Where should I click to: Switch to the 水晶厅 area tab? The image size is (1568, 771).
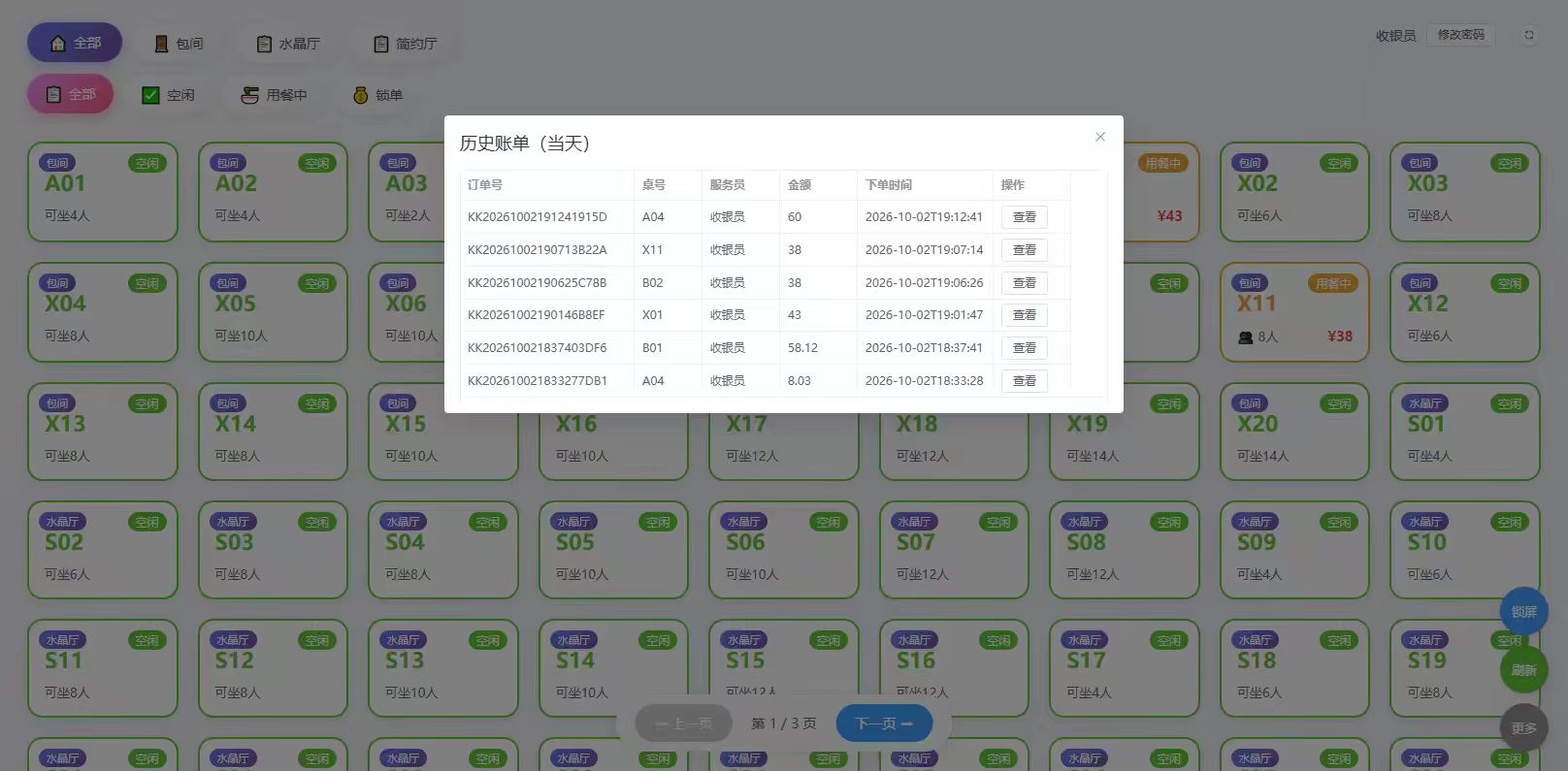point(288,44)
